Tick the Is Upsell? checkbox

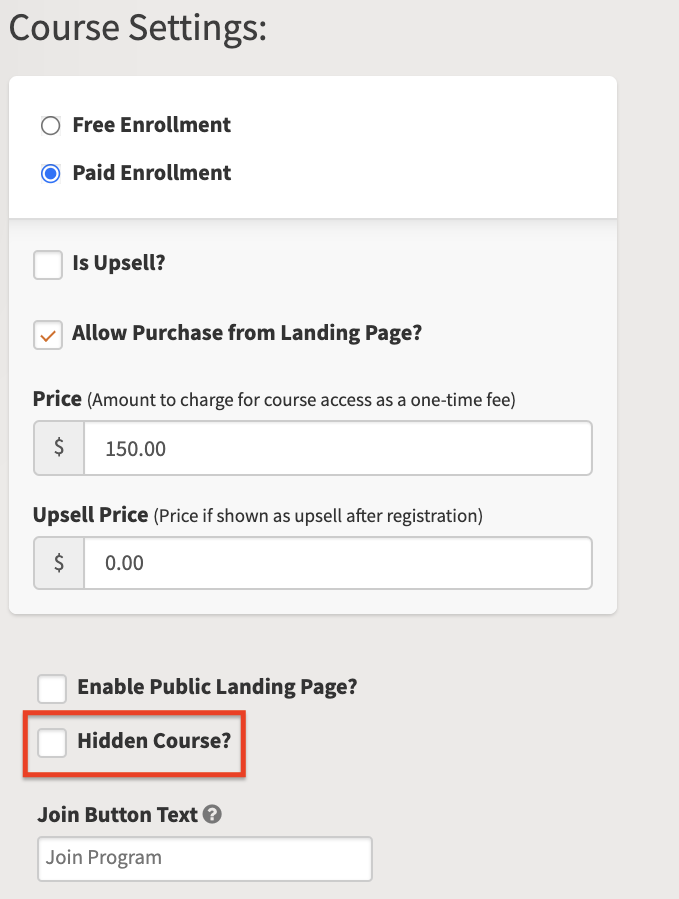[48, 265]
